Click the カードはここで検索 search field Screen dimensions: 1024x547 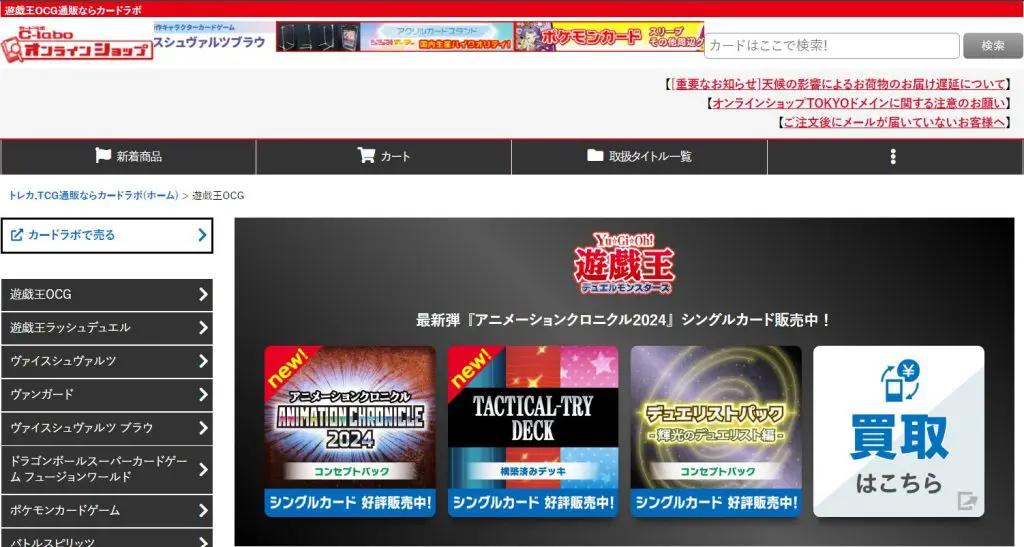tap(831, 46)
